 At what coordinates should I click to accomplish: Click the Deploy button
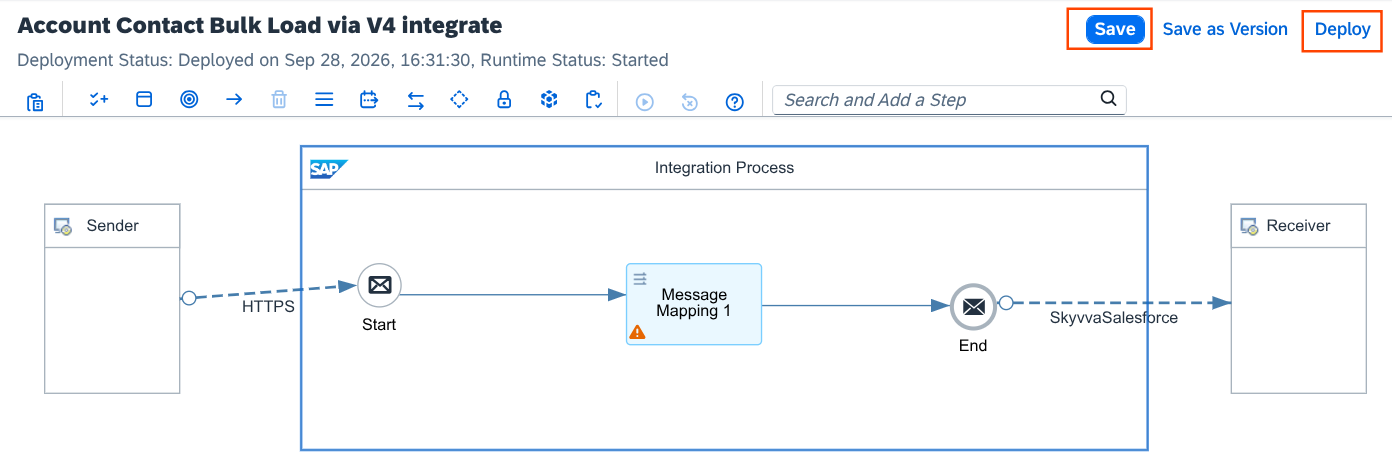(x=1342, y=29)
